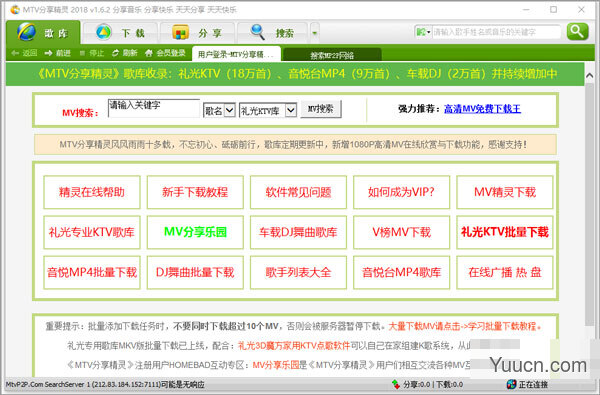Screen dimensions: 600x395
Task: Open 礼光KTV批量下载
Action: (505, 232)
